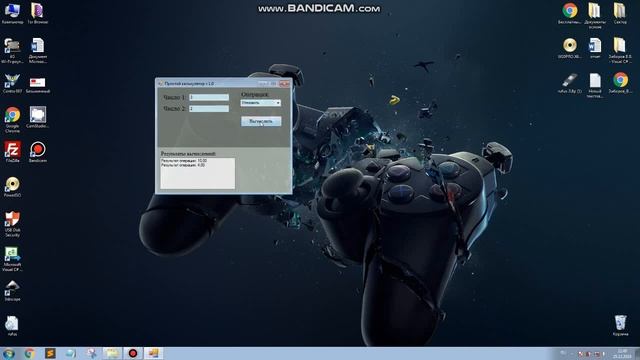Launch Bandicam desktop shortcut

point(38,152)
